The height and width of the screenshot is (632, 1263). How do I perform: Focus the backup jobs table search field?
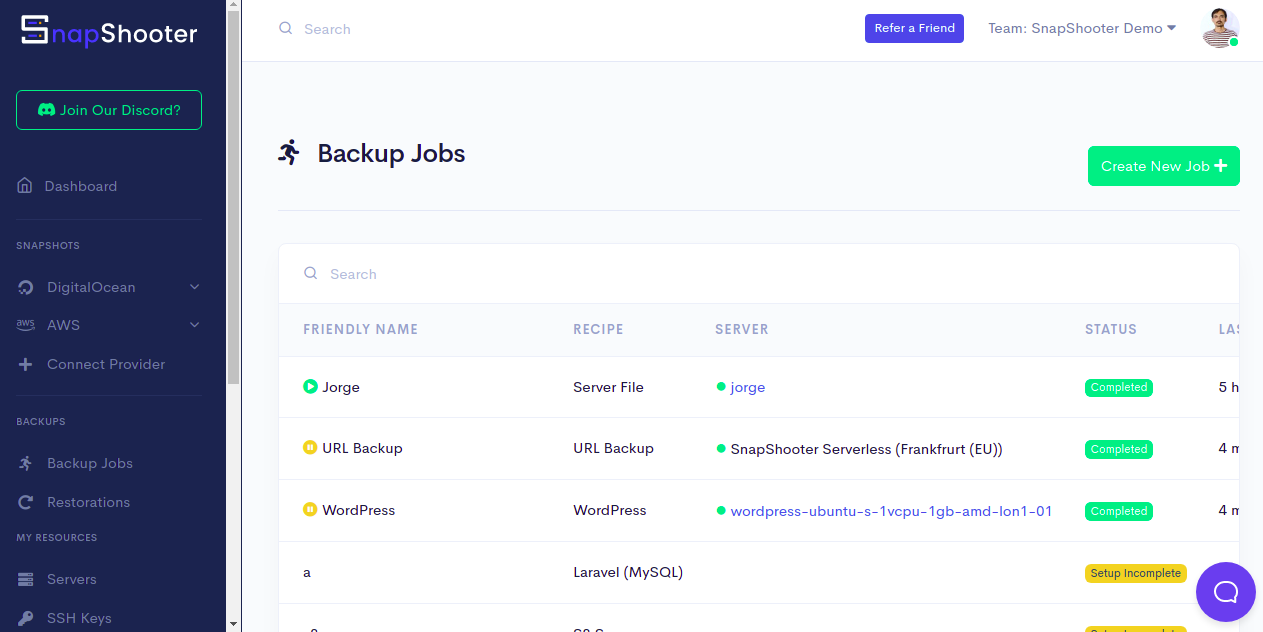point(759,274)
